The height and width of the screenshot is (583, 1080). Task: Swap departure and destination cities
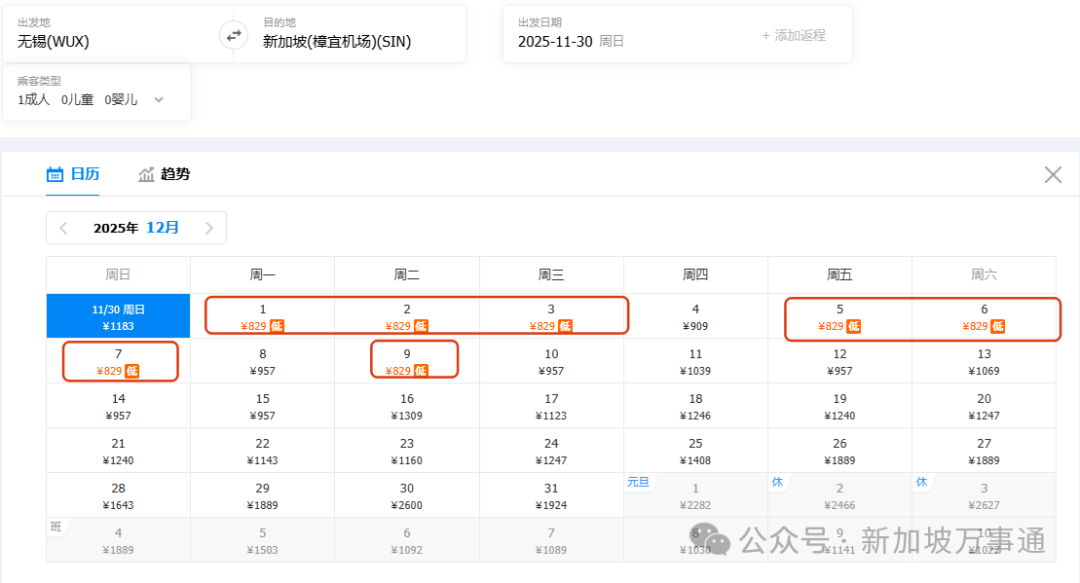point(234,34)
